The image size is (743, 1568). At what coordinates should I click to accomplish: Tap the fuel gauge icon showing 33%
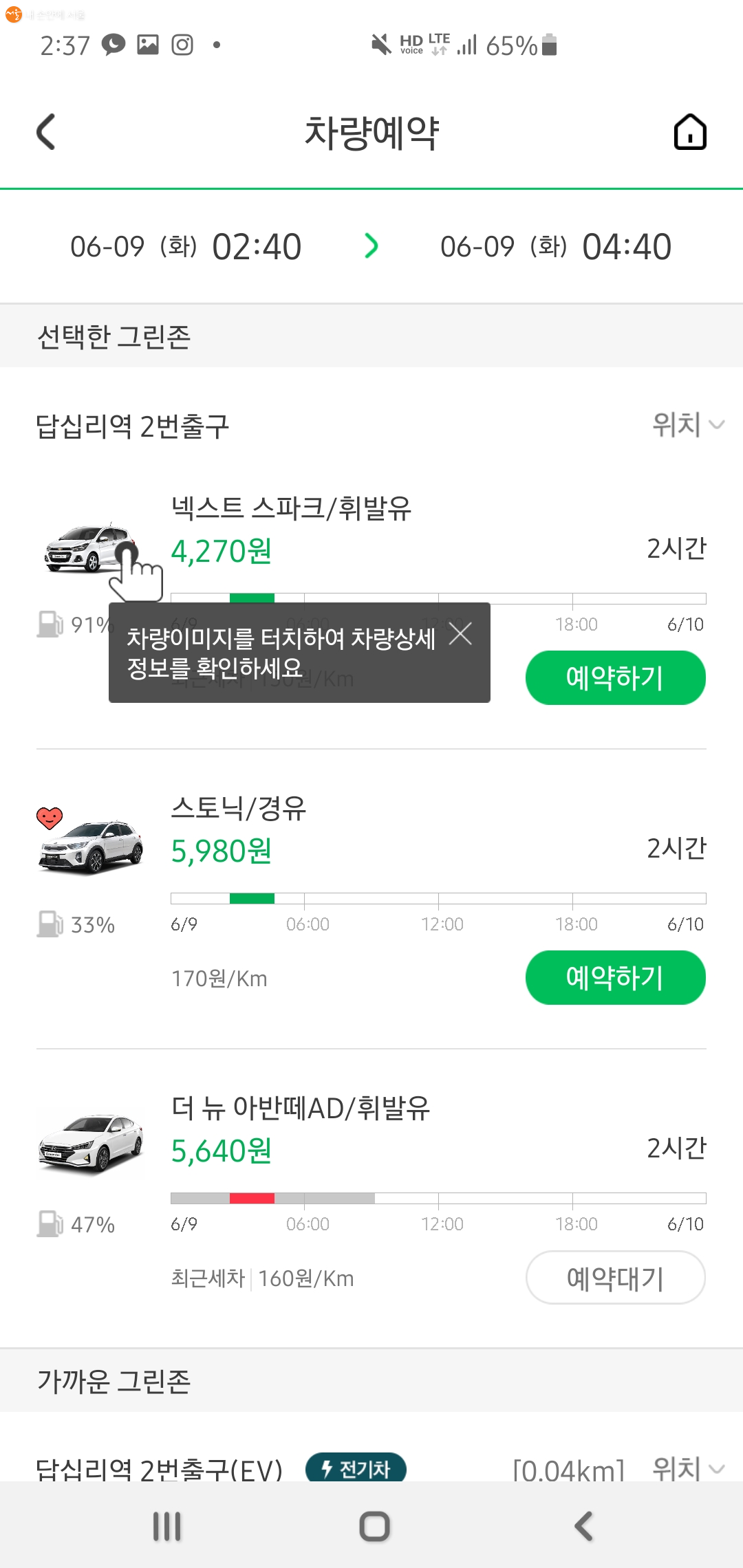point(50,924)
